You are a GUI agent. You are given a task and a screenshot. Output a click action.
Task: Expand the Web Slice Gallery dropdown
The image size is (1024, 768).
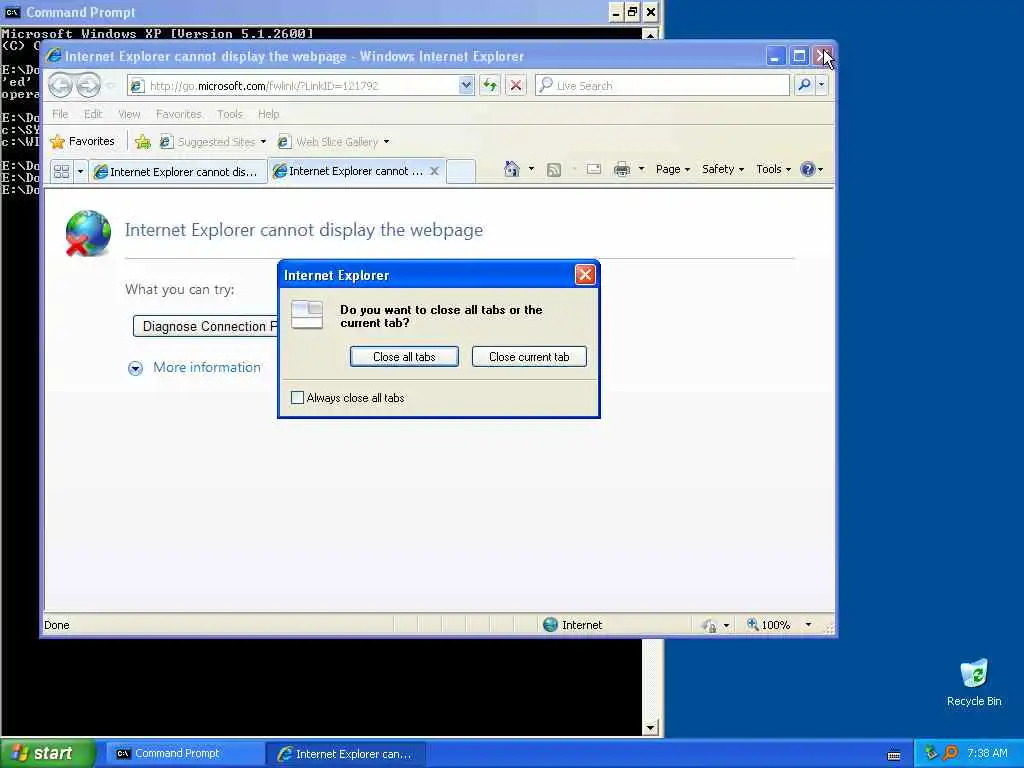[387, 142]
